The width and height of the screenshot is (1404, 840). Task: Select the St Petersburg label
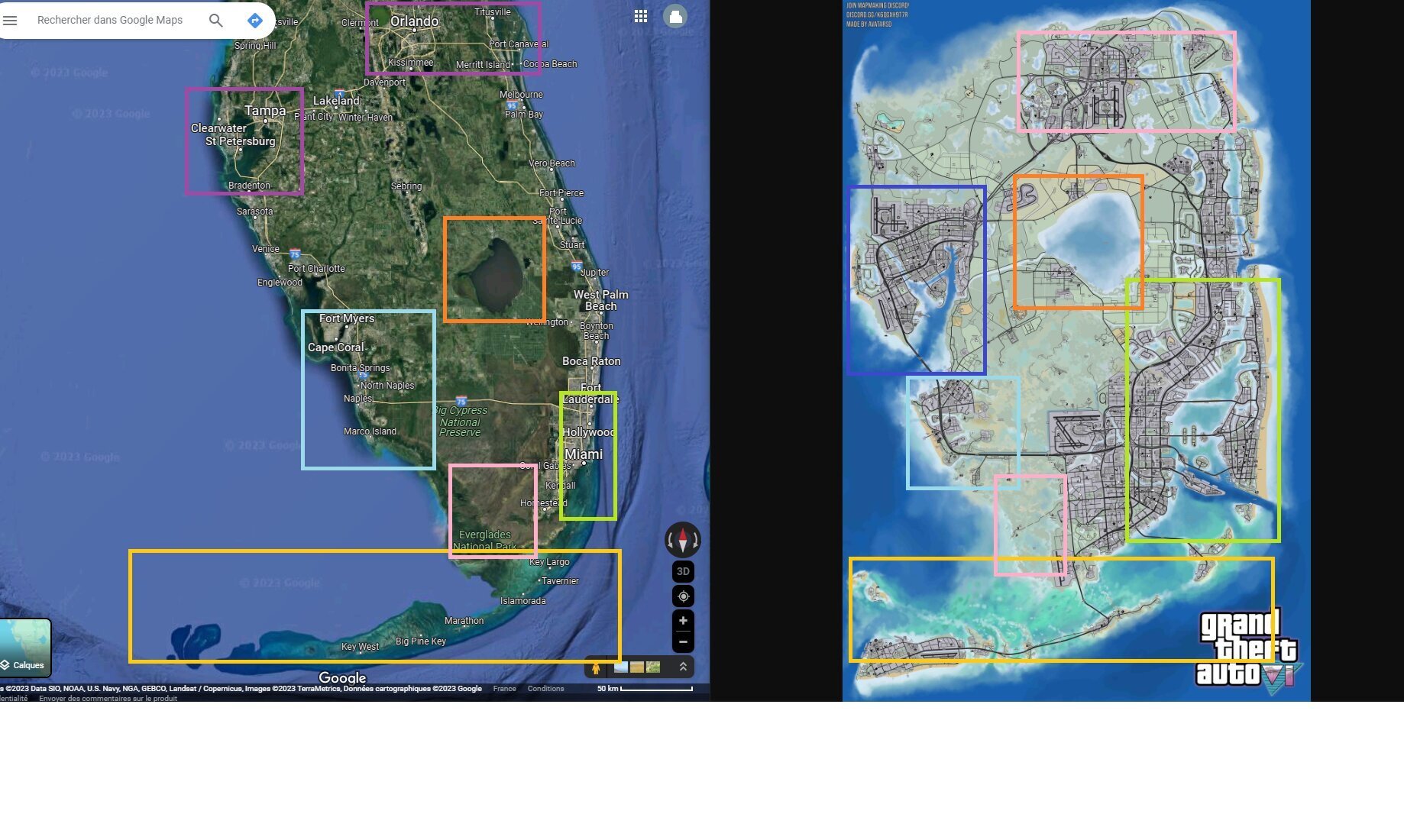240,141
